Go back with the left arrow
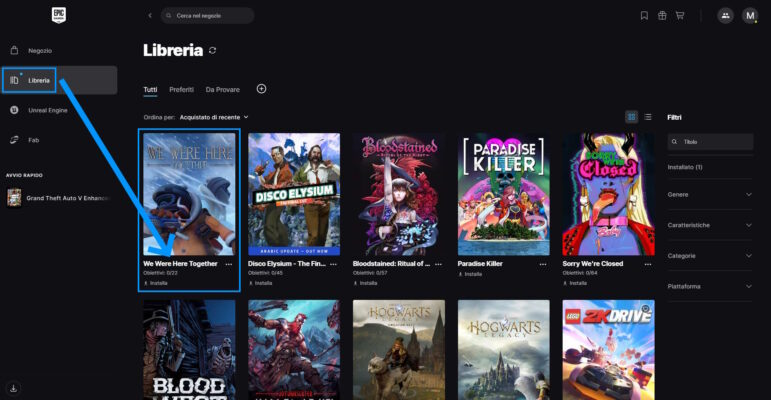The height and width of the screenshot is (400, 771). (x=150, y=16)
